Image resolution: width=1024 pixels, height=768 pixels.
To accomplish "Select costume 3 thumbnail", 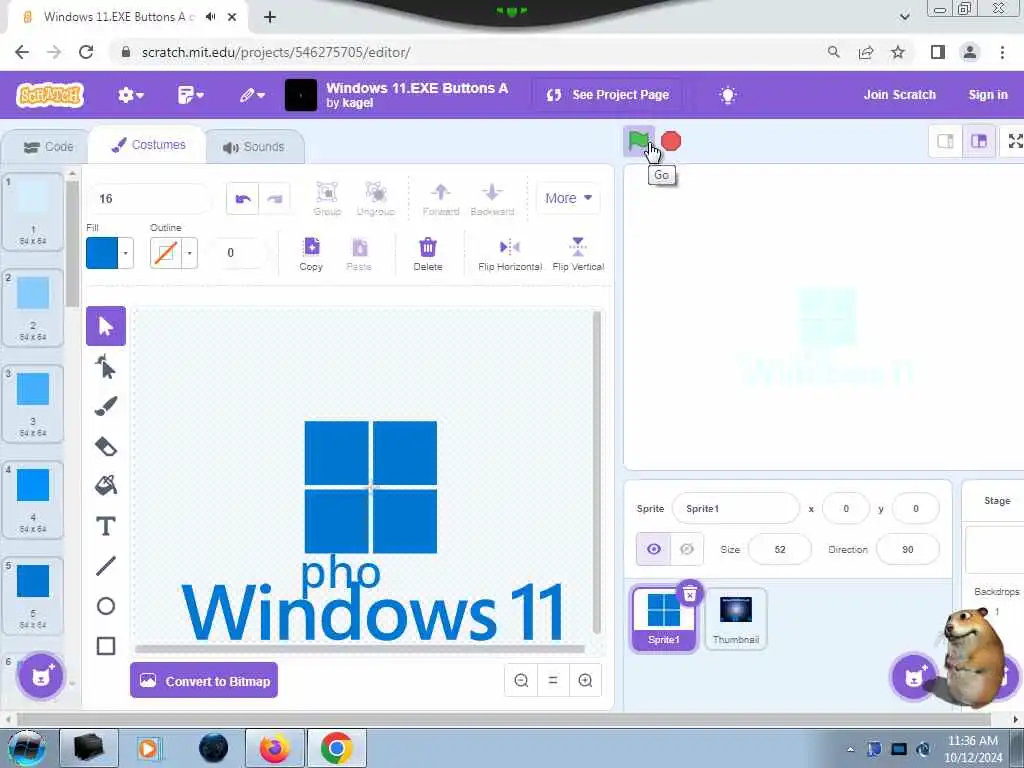I will pyautogui.click(x=33, y=404).
